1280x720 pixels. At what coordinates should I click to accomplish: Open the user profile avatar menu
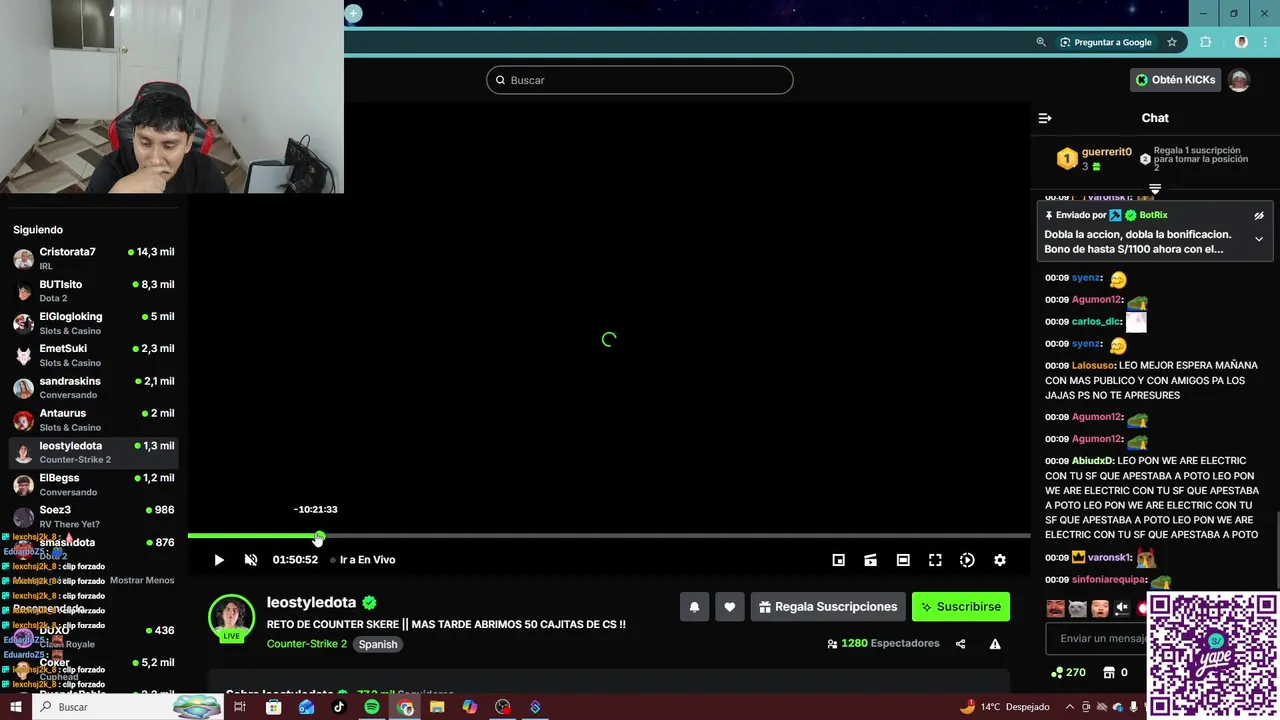coord(1239,80)
